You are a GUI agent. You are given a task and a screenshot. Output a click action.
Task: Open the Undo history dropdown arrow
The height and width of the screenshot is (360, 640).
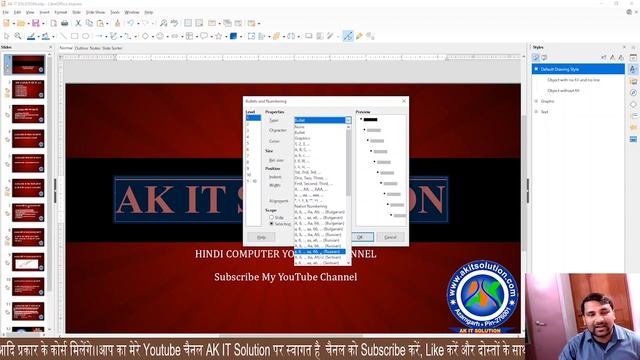[x=138, y=23]
